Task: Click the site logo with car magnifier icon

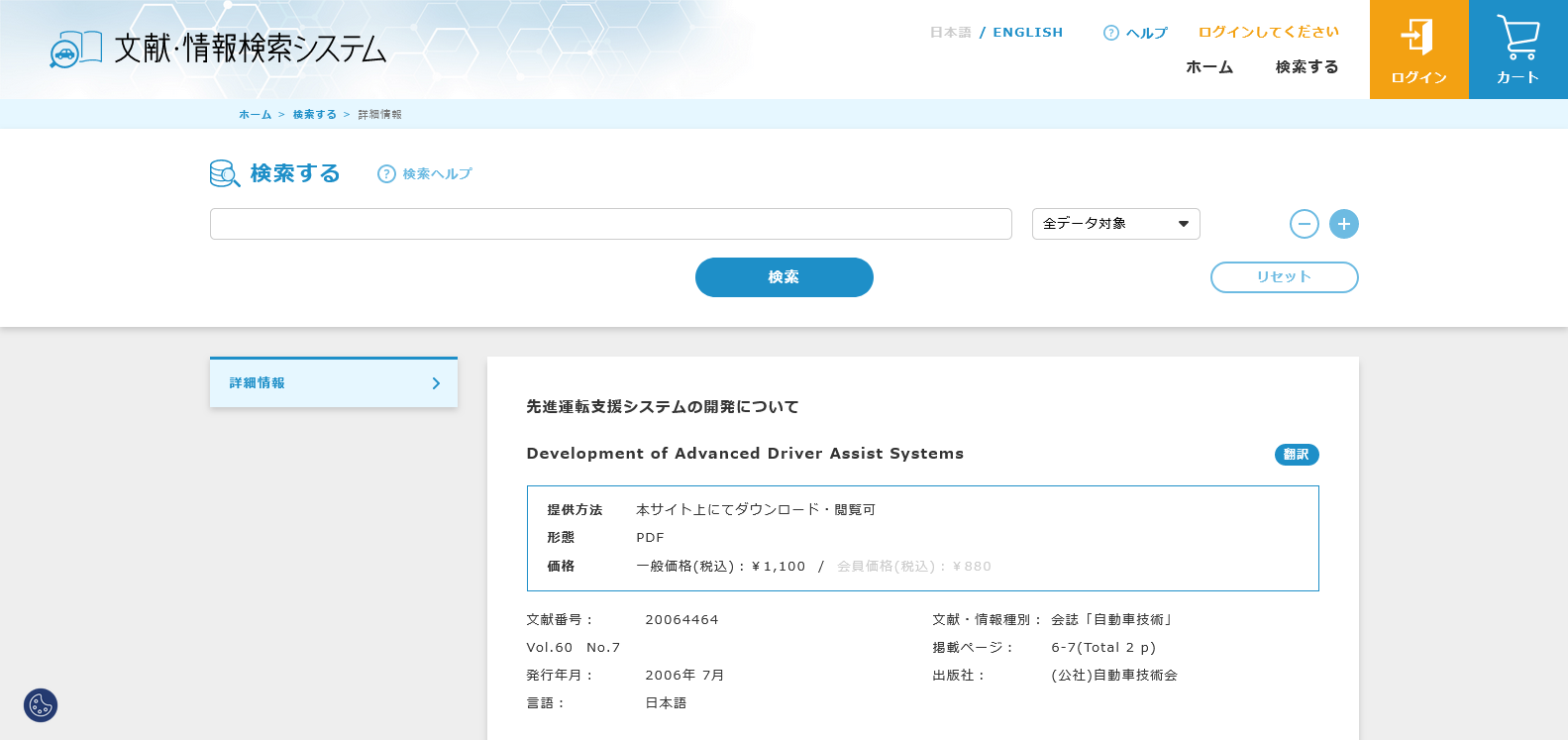Action: pos(75,49)
